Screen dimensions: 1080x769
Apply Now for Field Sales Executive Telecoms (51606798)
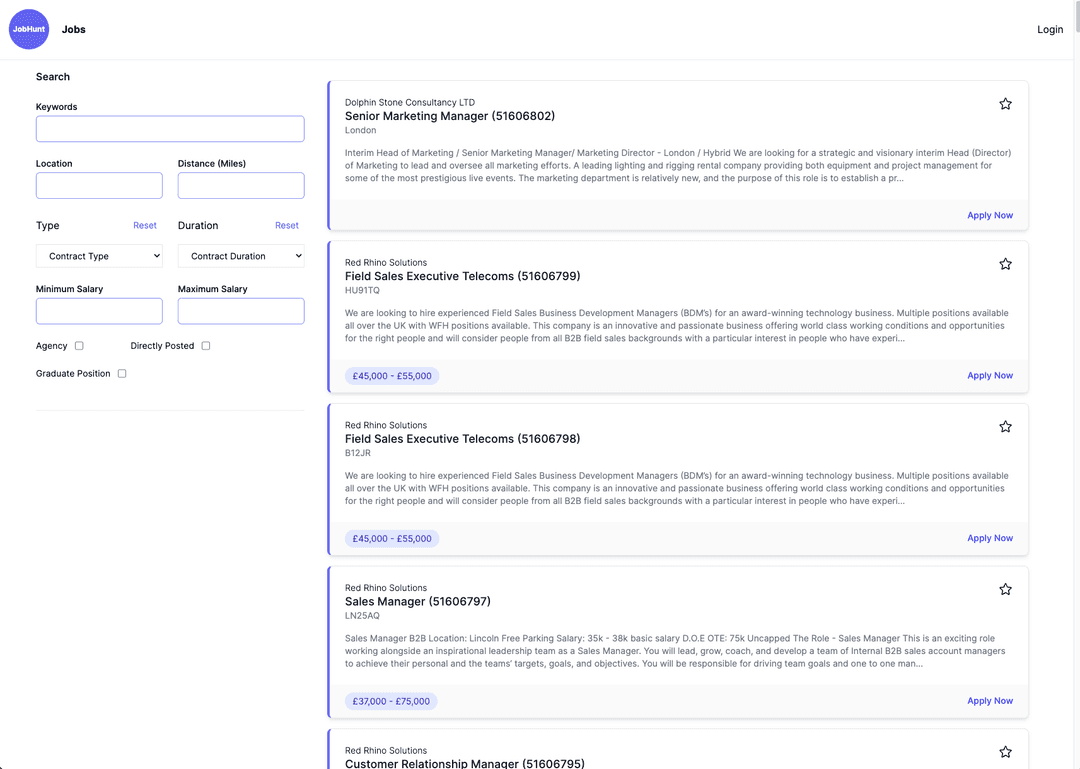(x=990, y=538)
